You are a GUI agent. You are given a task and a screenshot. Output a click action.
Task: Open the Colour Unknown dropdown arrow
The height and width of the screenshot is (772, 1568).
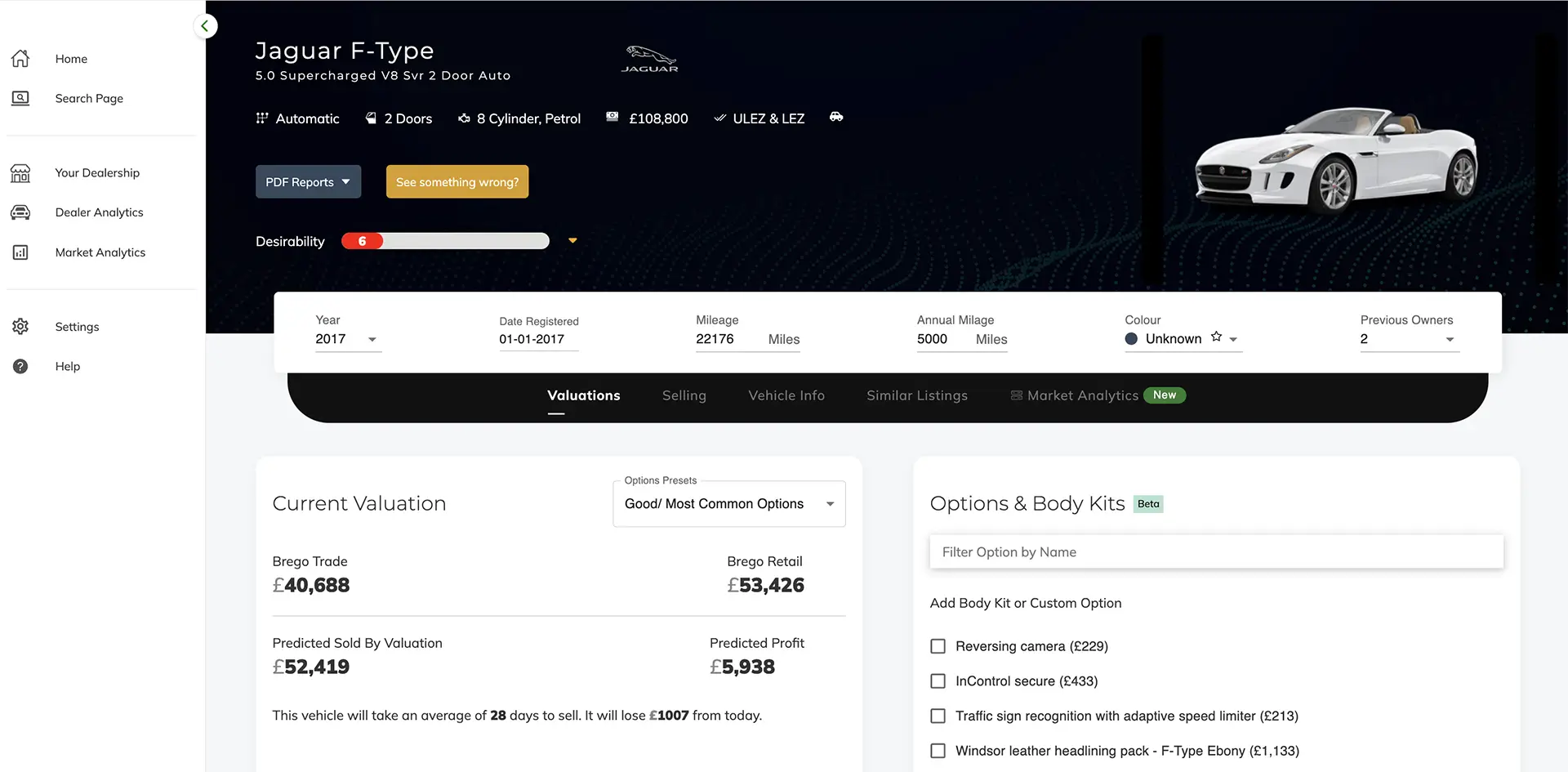coord(1233,340)
